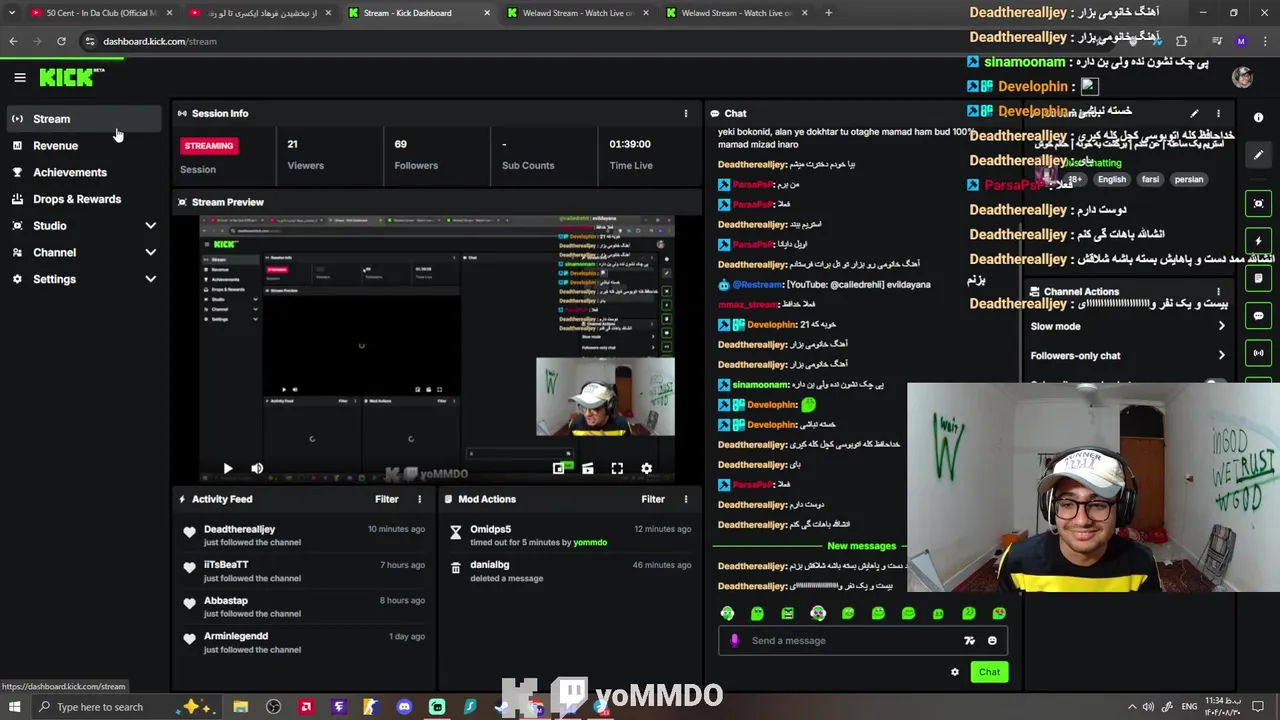Toggle the activity feed lightning widget
Screen dimensions: 1280x720
(1258, 241)
